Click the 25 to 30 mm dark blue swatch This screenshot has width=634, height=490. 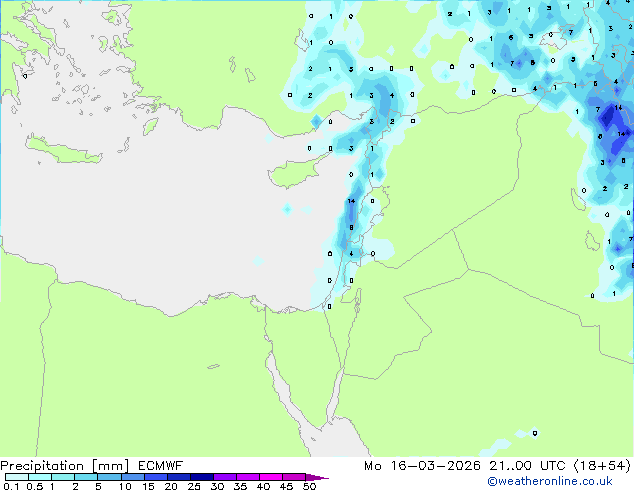click(x=202, y=477)
